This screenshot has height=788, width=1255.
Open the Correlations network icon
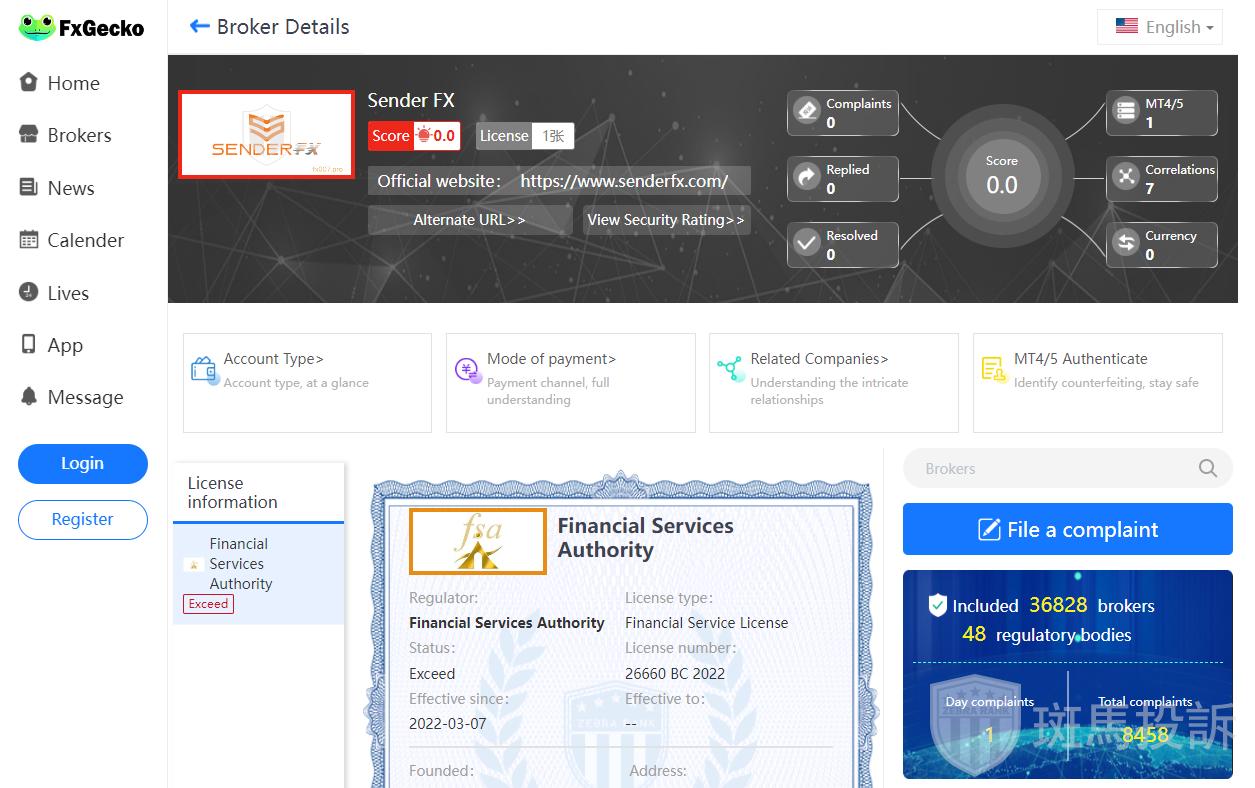1126,178
